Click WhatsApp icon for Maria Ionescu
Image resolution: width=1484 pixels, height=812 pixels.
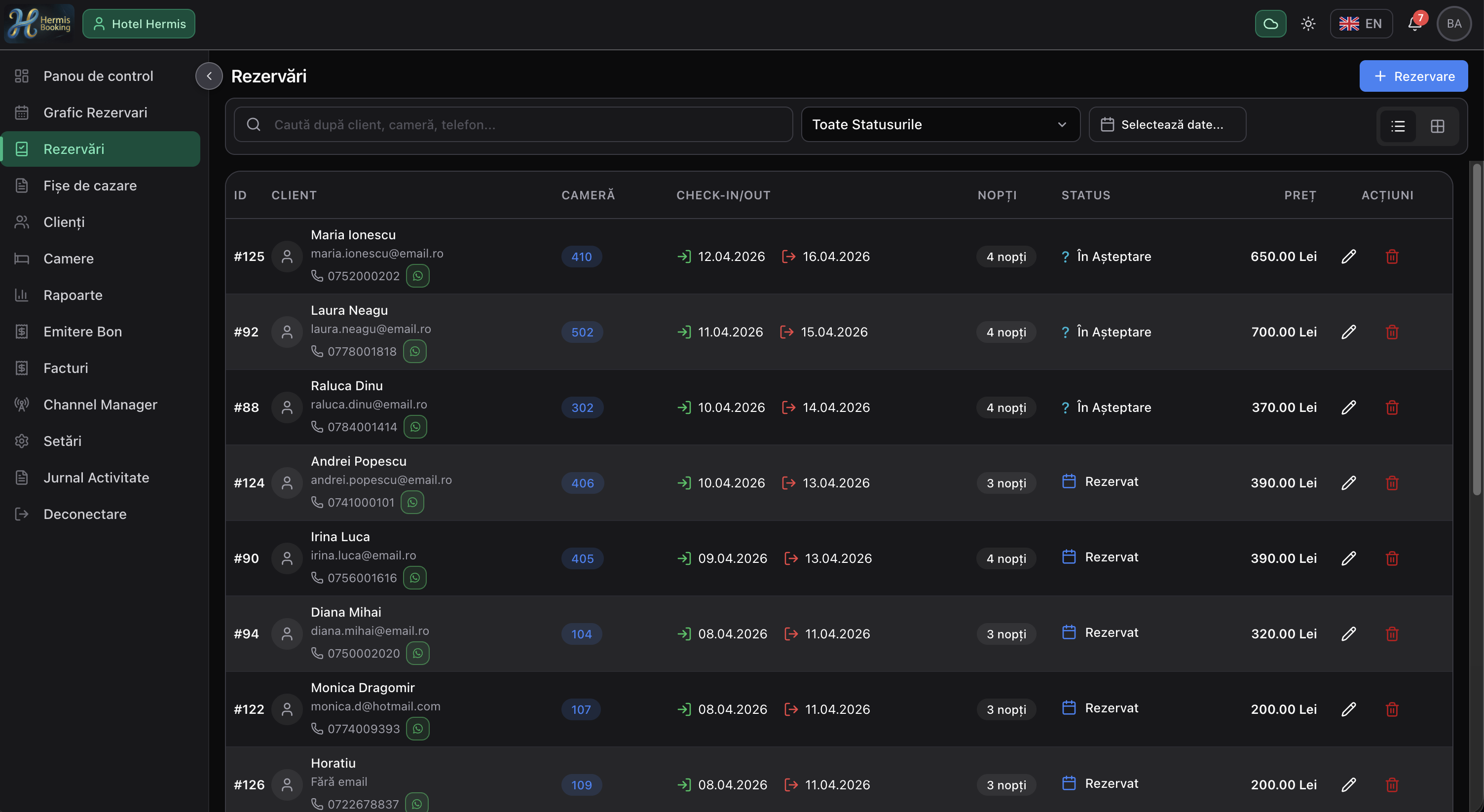pos(418,276)
